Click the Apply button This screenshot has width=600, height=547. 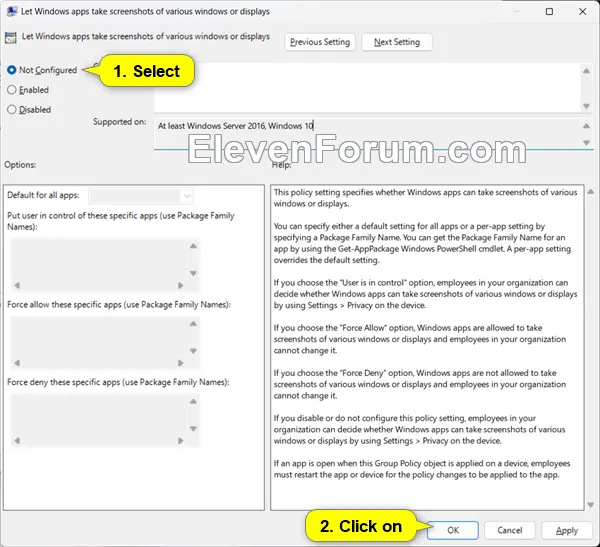[x=567, y=530]
